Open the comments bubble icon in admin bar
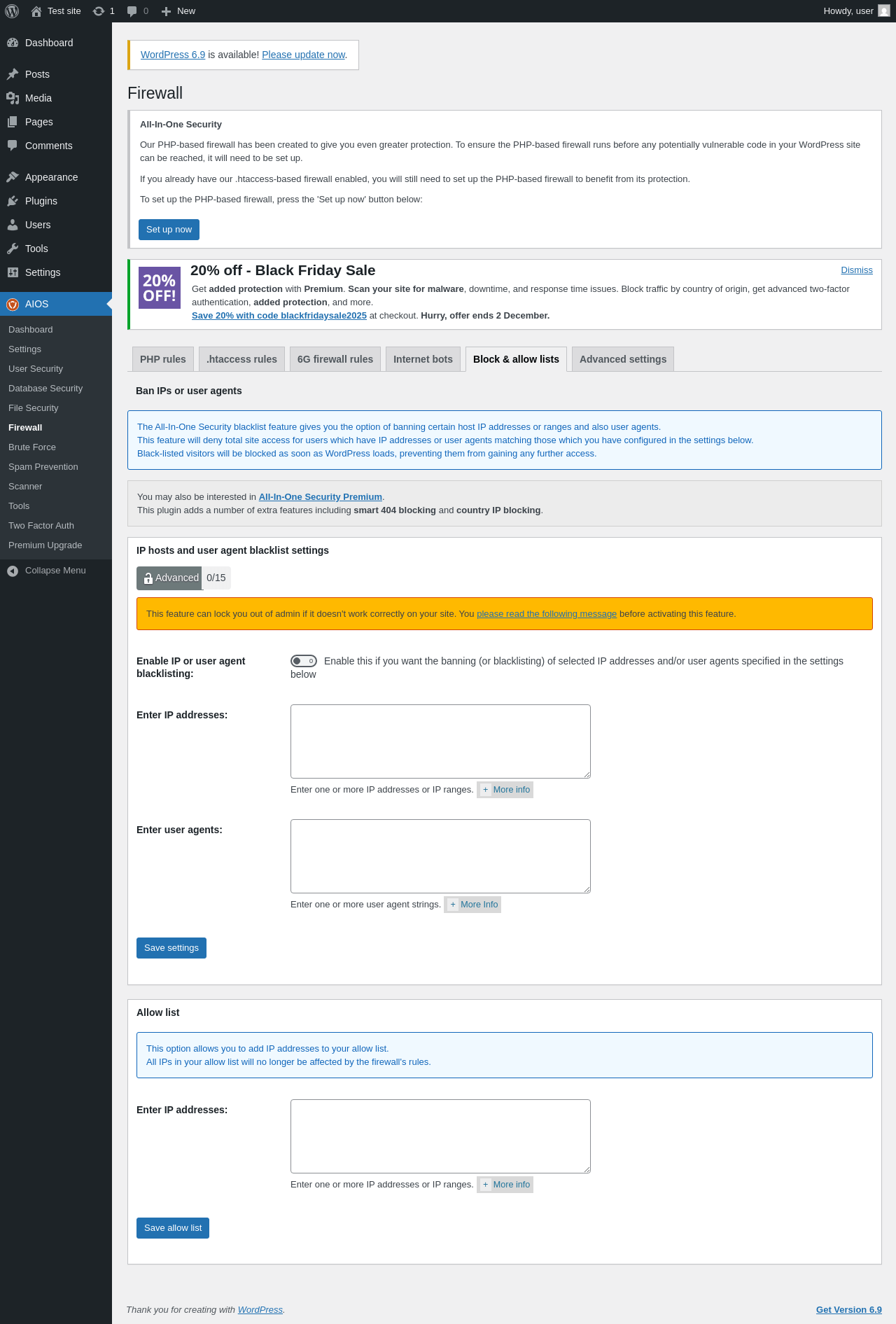Image resolution: width=896 pixels, height=1324 pixels. pos(132,11)
